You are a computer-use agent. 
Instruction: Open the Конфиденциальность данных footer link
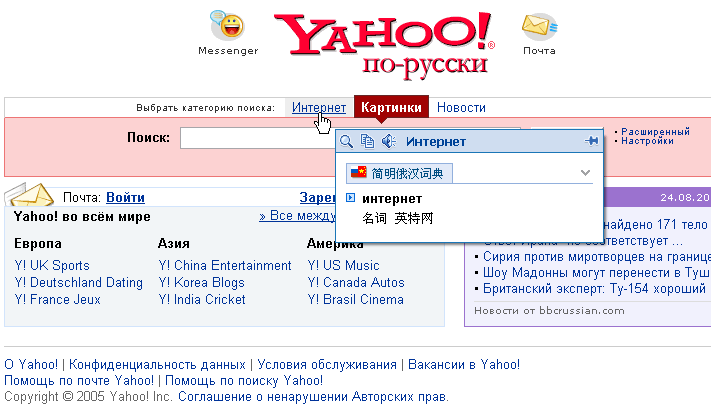click(x=157, y=365)
